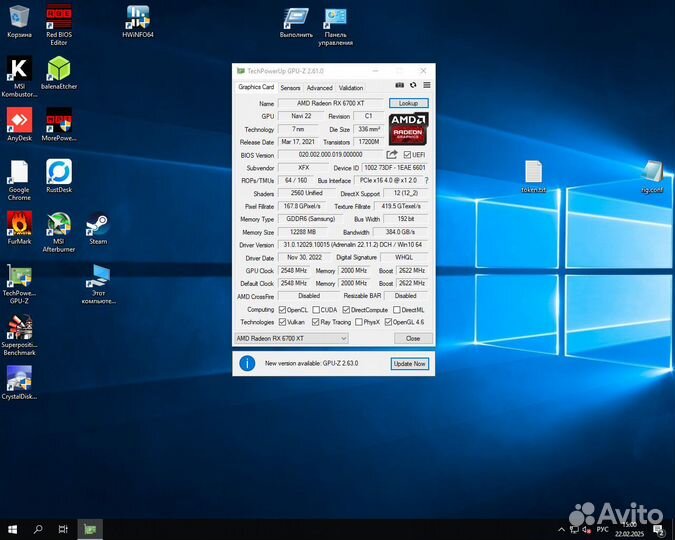Click the taskbar clock date 22.02.2025
The width and height of the screenshot is (675, 540).
[629, 534]
